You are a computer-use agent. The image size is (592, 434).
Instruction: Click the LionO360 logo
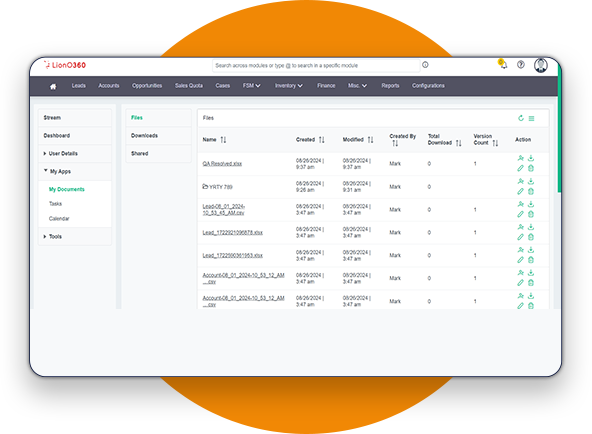65,65
